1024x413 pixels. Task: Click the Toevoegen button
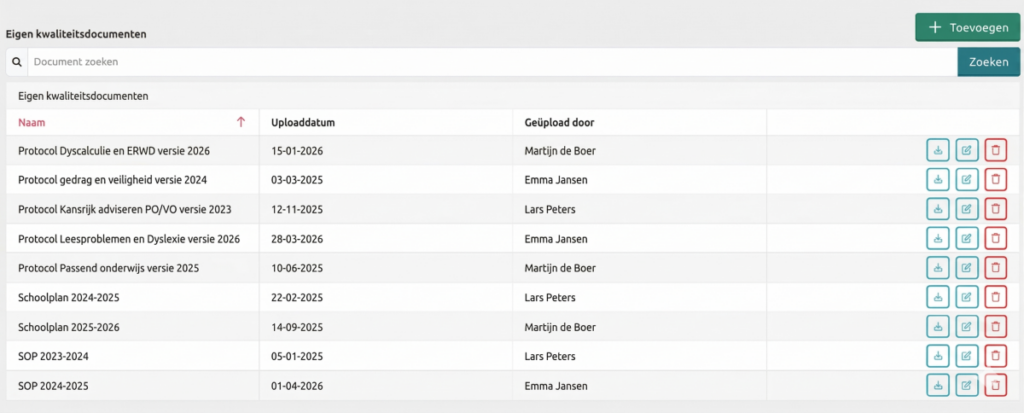(967, 27)
